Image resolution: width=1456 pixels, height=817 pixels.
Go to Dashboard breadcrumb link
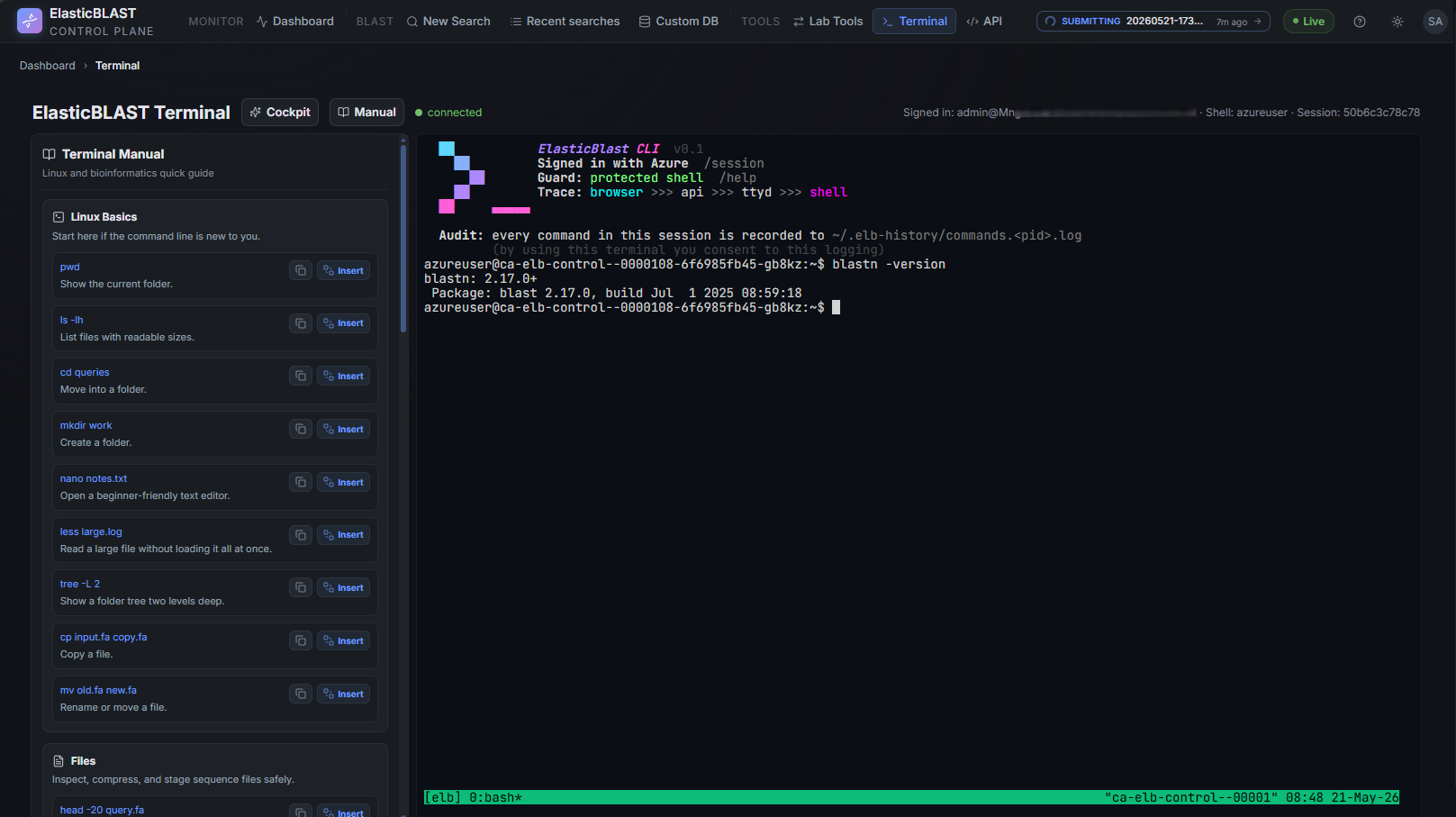[48, 66]
